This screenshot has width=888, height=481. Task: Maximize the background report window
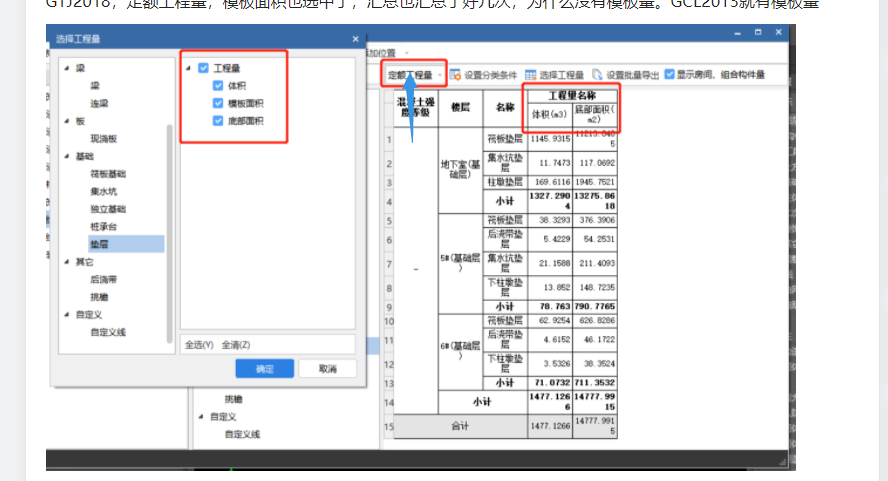pos(758,32)
